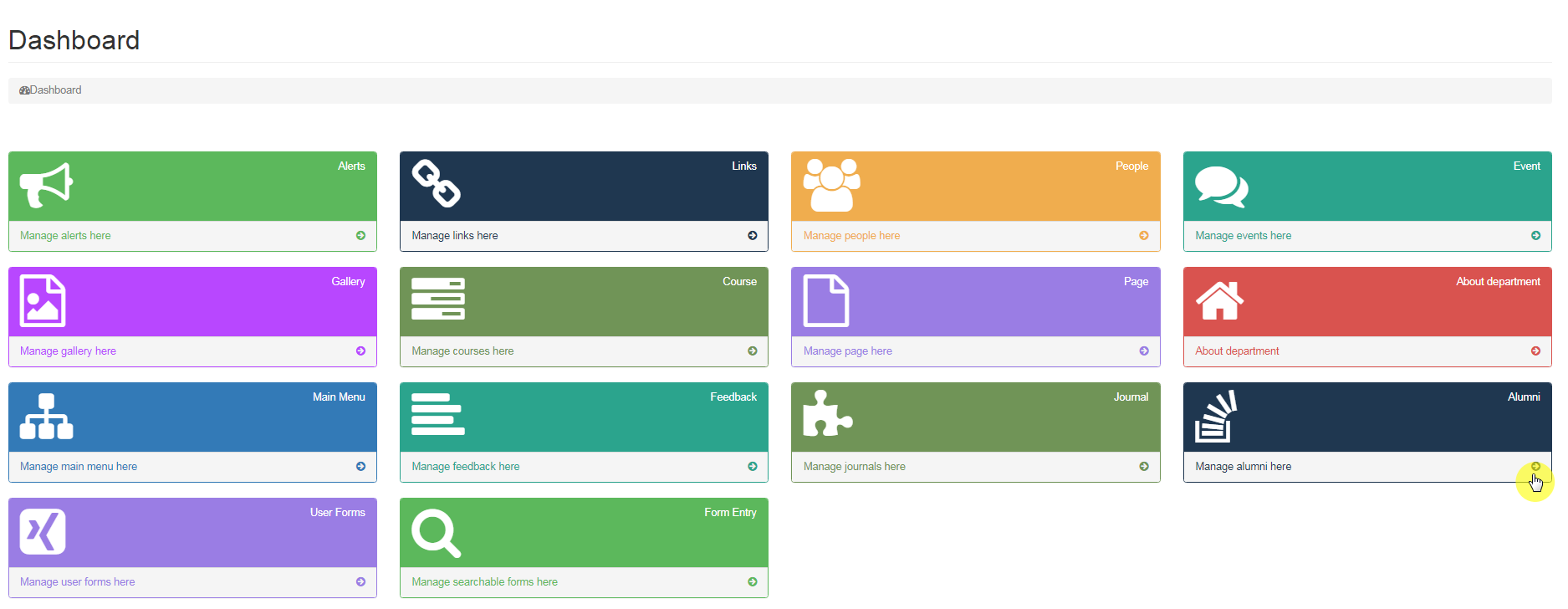Click the sitemap icon on Main Menu card
Viewport: 1568px width, 609px height.
(46, 416)
